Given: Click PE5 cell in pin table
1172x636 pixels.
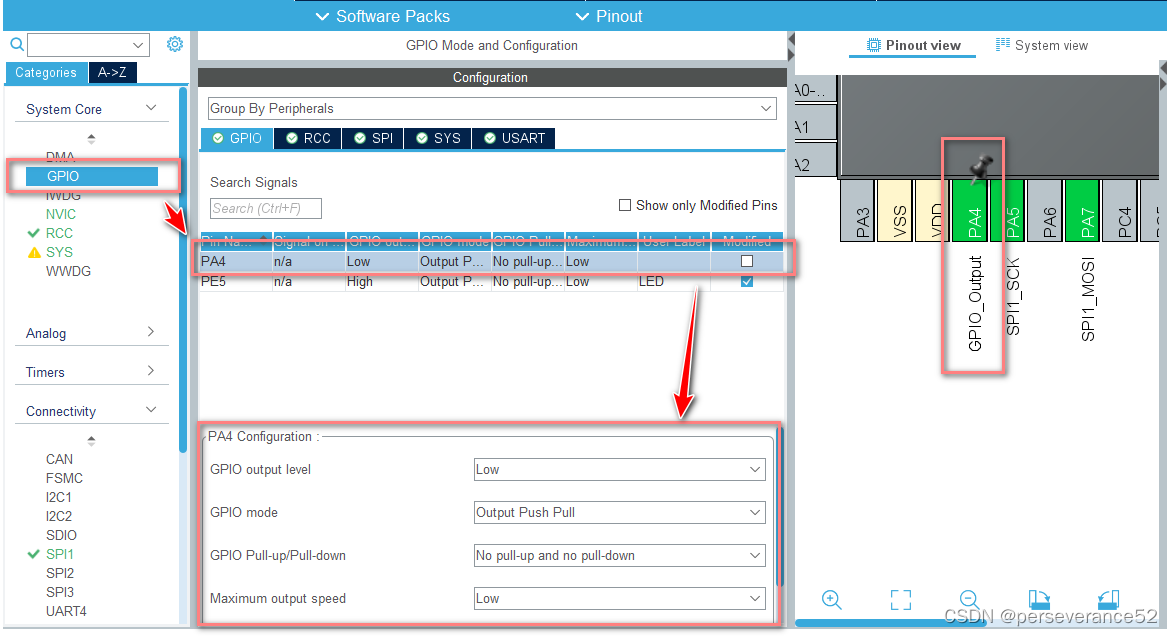Looking at the screenshot, I should [235, 282].
